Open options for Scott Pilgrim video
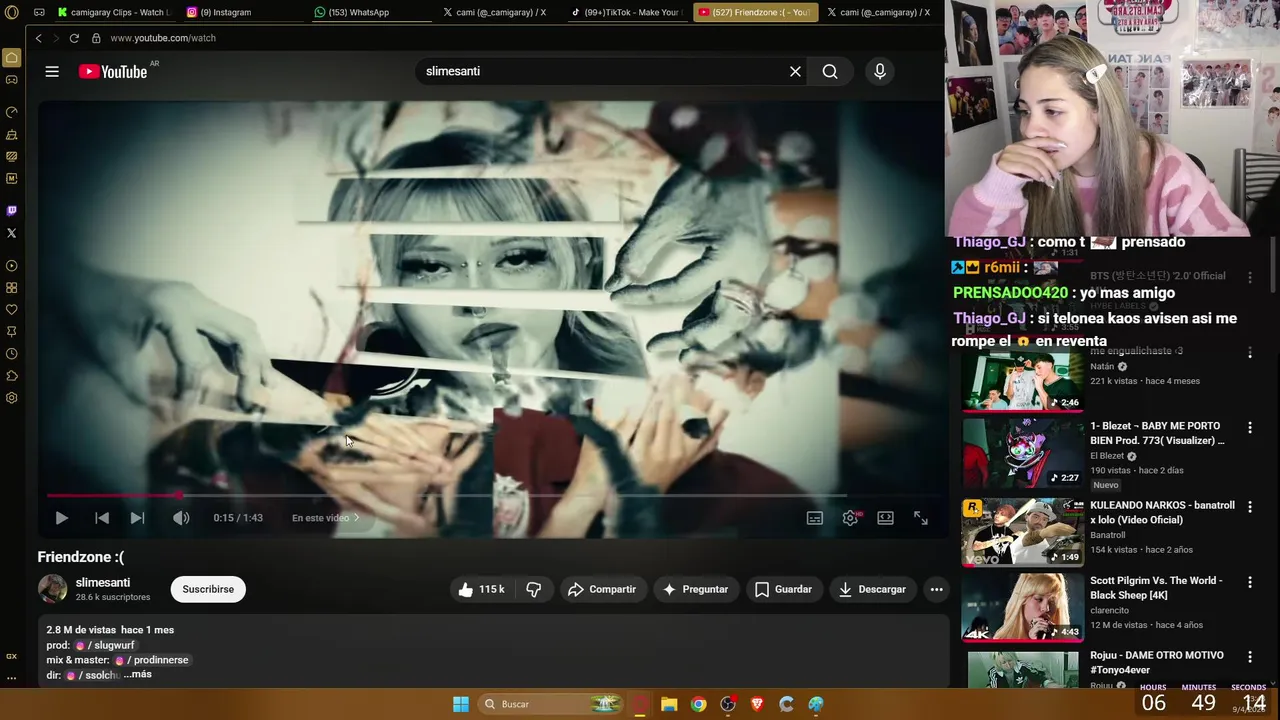Image resolution: width=1280 pixels, height=720 pixels. click(1249, 582)
